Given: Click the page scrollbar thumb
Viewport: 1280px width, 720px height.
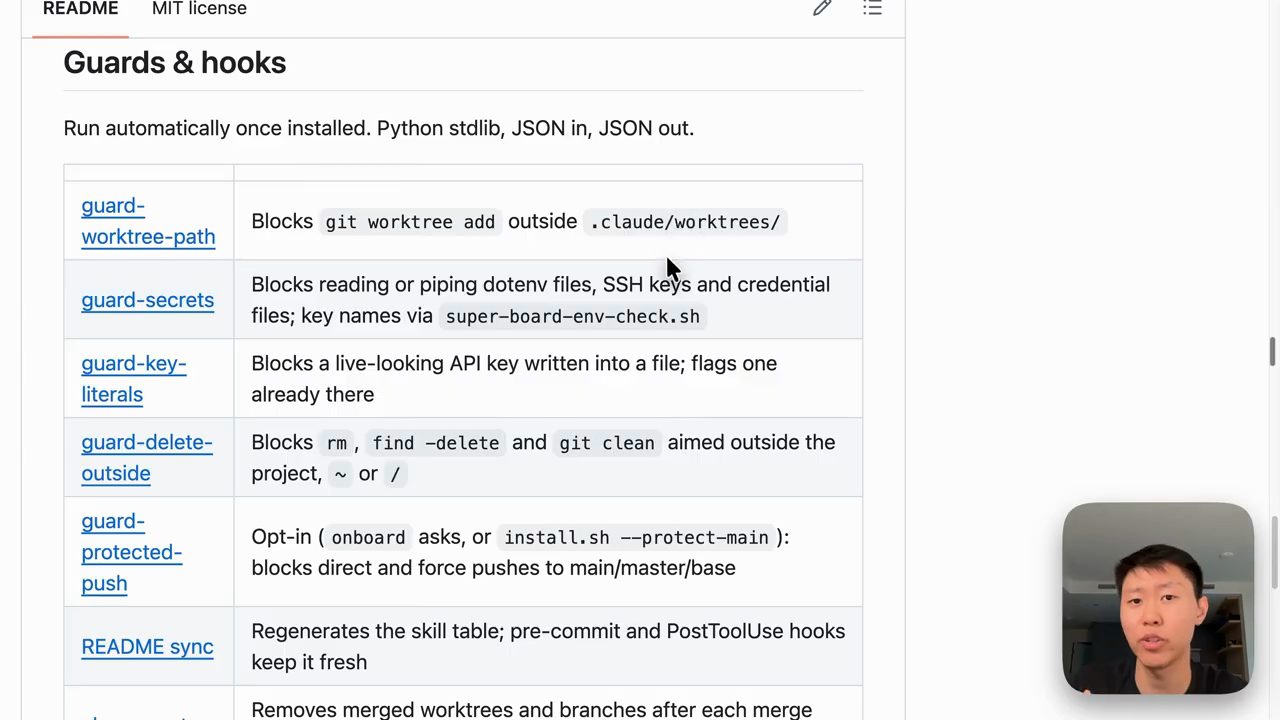Looking at the screenshot, I should coord(1272,353).
